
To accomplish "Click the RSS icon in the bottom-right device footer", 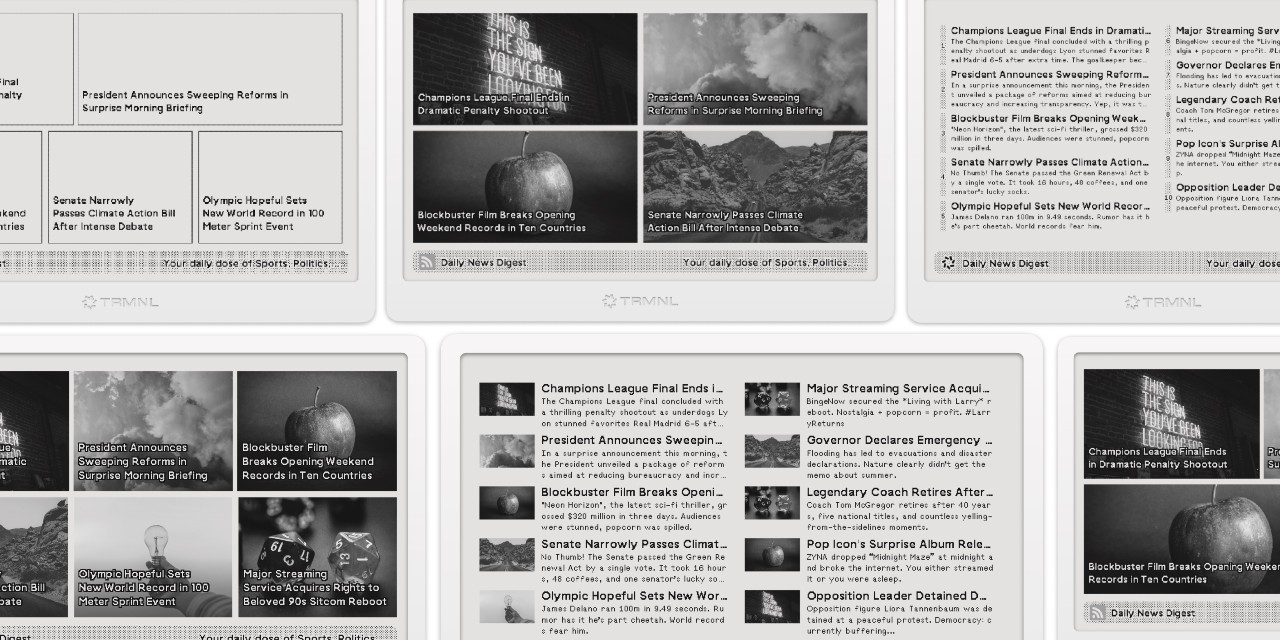I will 1097,613.
